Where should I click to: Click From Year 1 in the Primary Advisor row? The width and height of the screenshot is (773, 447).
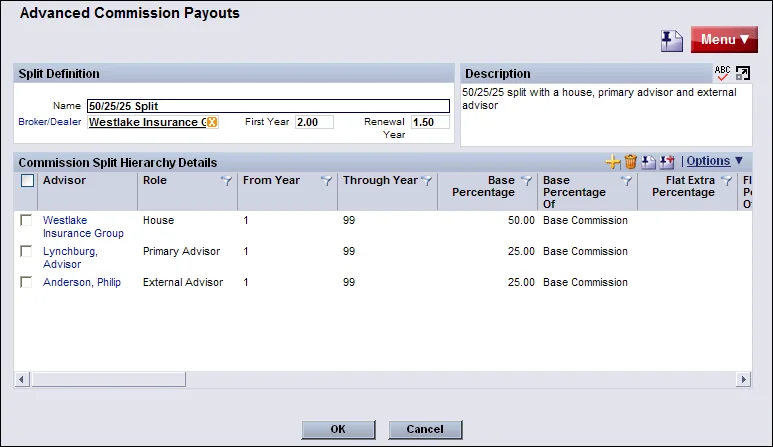[246, 251]
